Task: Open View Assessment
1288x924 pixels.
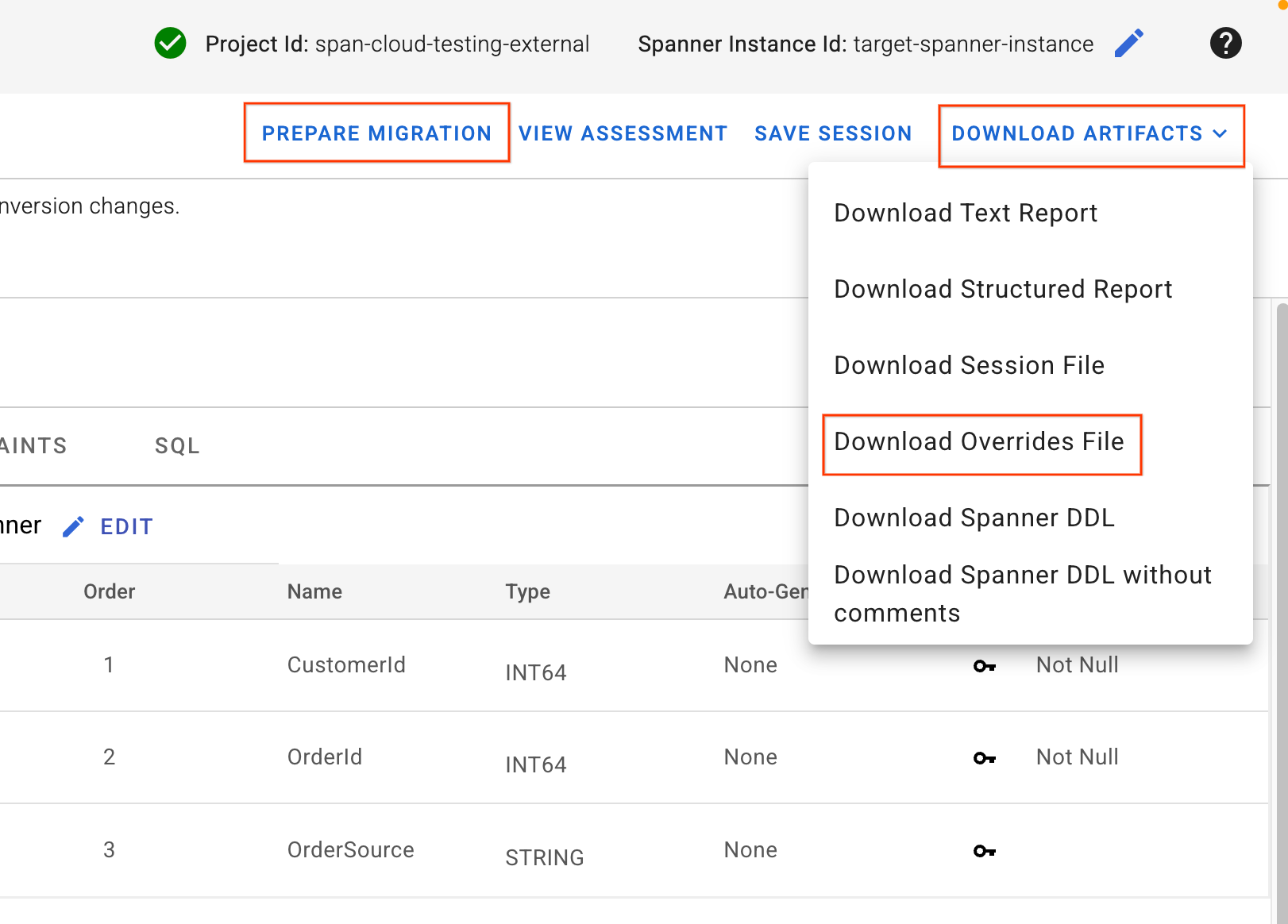Action: pos(623,133)
